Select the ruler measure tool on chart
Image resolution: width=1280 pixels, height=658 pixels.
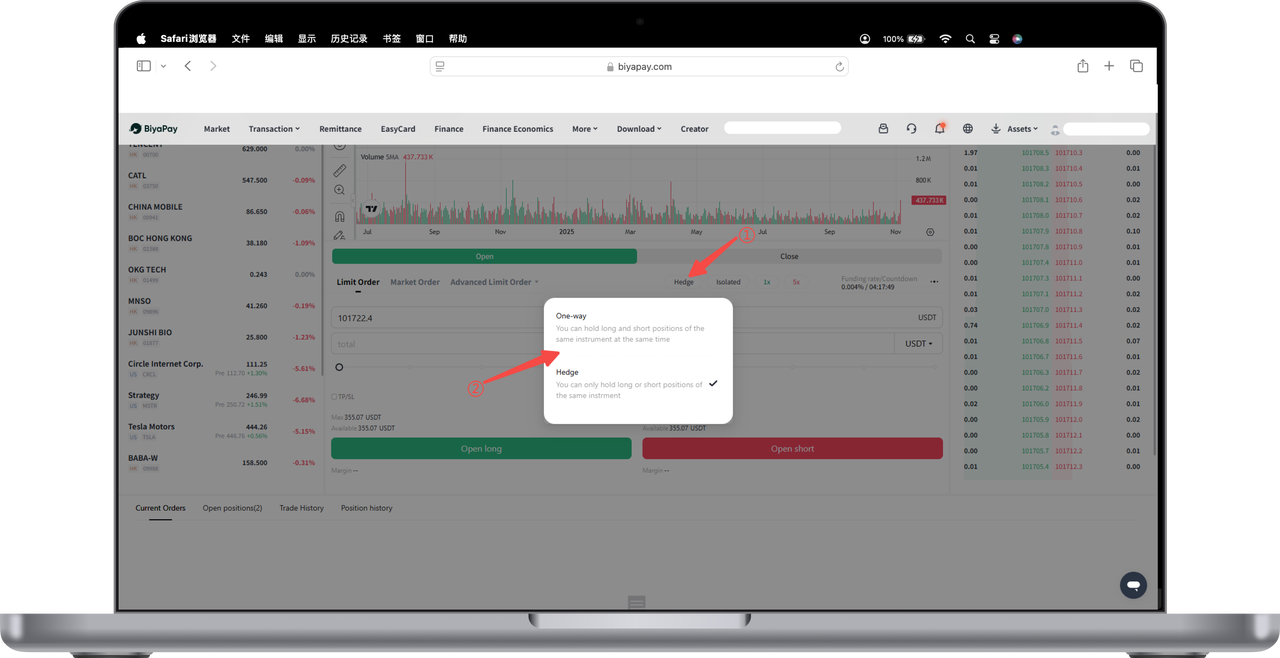pos(340,170)
